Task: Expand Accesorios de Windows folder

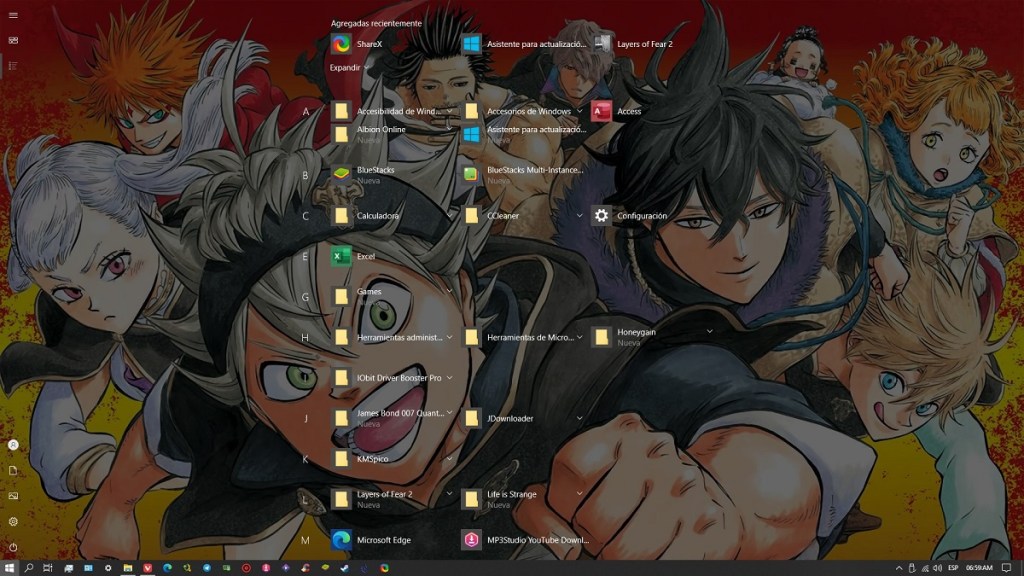Action: (x=579, y=111)
